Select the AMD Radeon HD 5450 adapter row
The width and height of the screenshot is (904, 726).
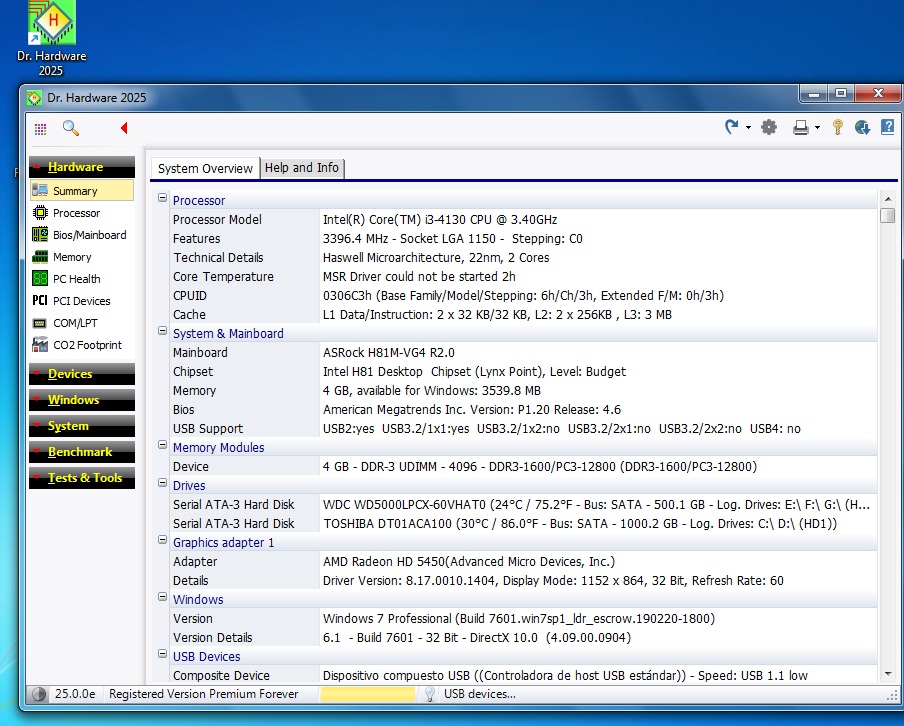[523, 562]
